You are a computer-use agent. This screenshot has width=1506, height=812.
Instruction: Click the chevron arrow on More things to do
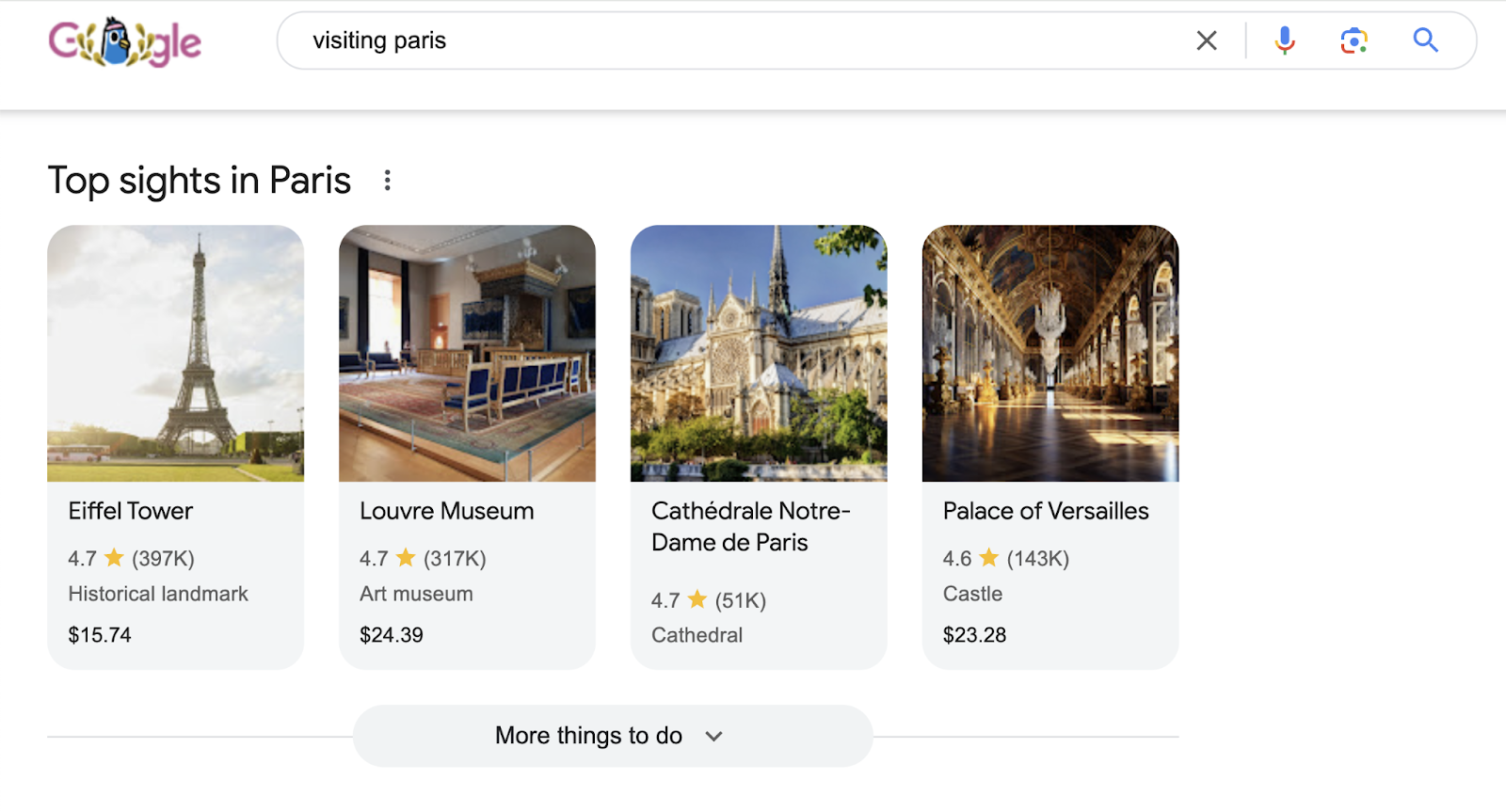coord(714,737)
